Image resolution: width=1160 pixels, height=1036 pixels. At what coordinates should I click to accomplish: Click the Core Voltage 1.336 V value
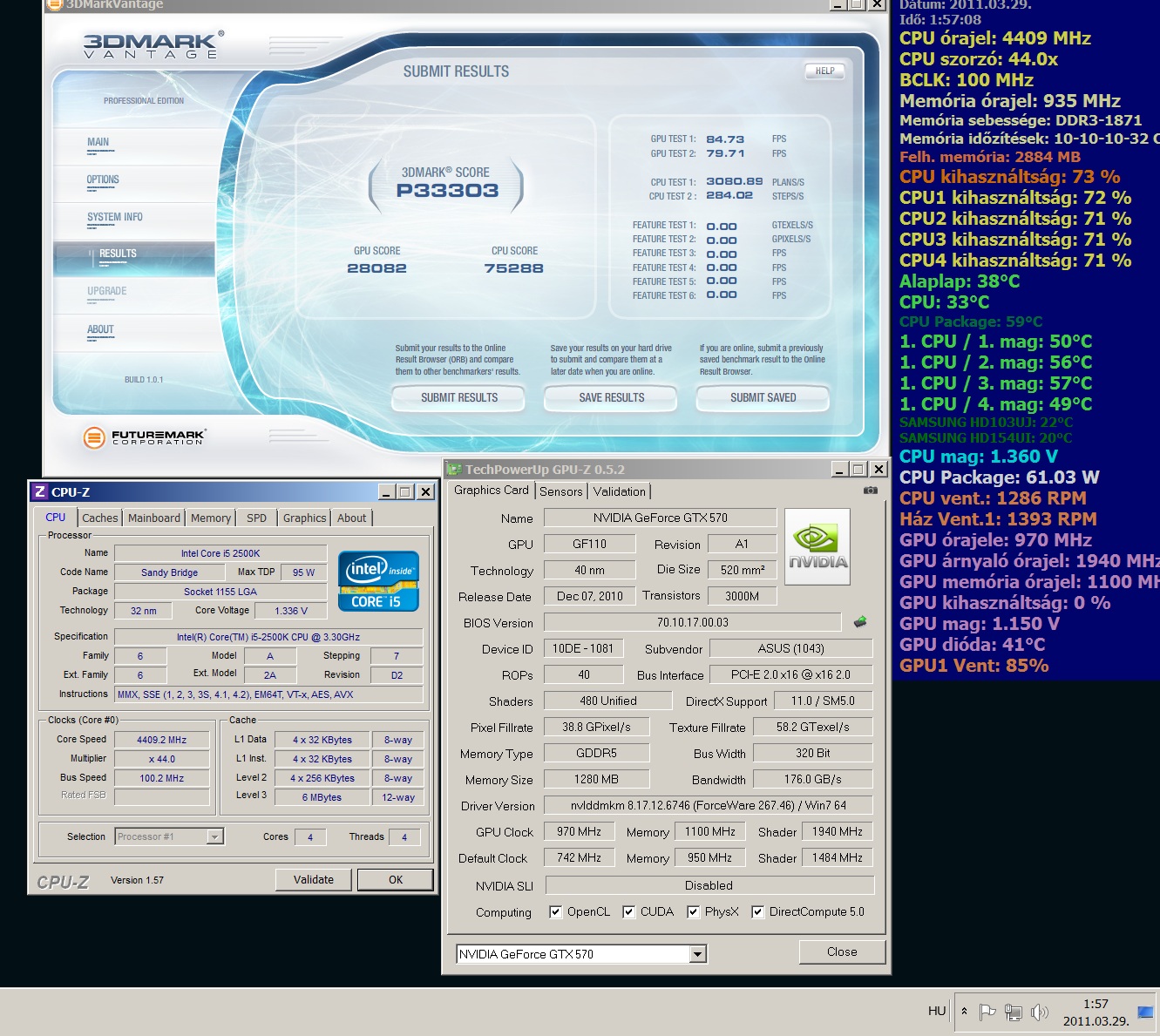click(291, 611)
